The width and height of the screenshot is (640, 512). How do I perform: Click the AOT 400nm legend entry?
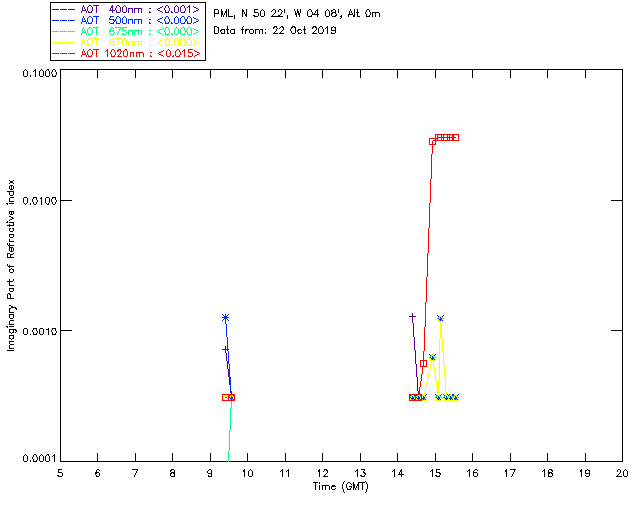(126, 9)
